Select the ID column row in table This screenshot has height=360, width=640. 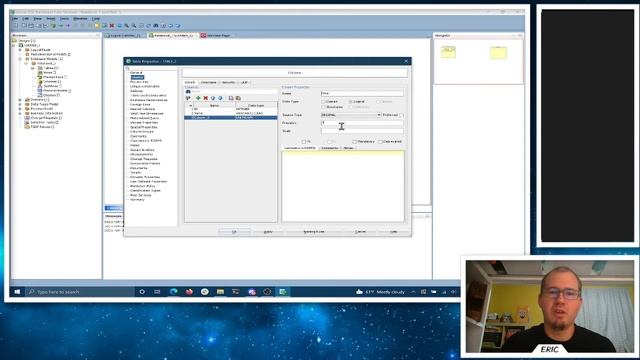pyautogui.click(x=231, y=109)
